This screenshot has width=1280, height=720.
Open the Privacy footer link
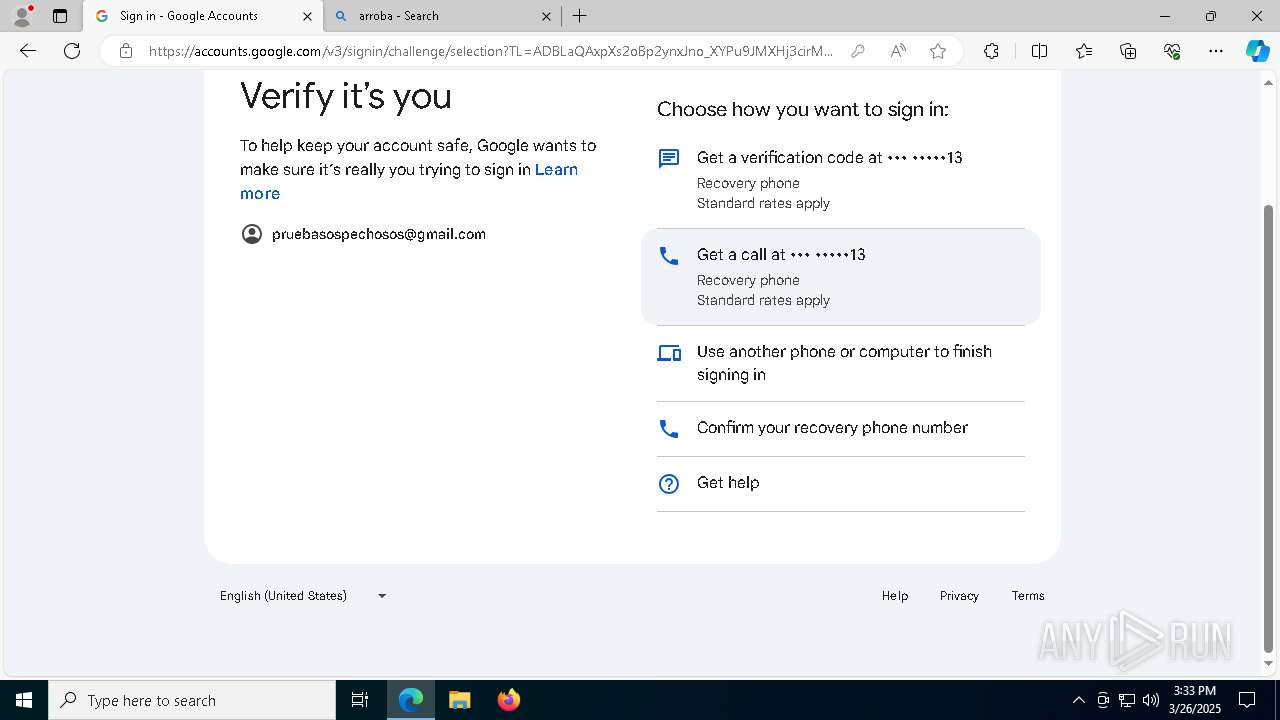coord(959,596)
